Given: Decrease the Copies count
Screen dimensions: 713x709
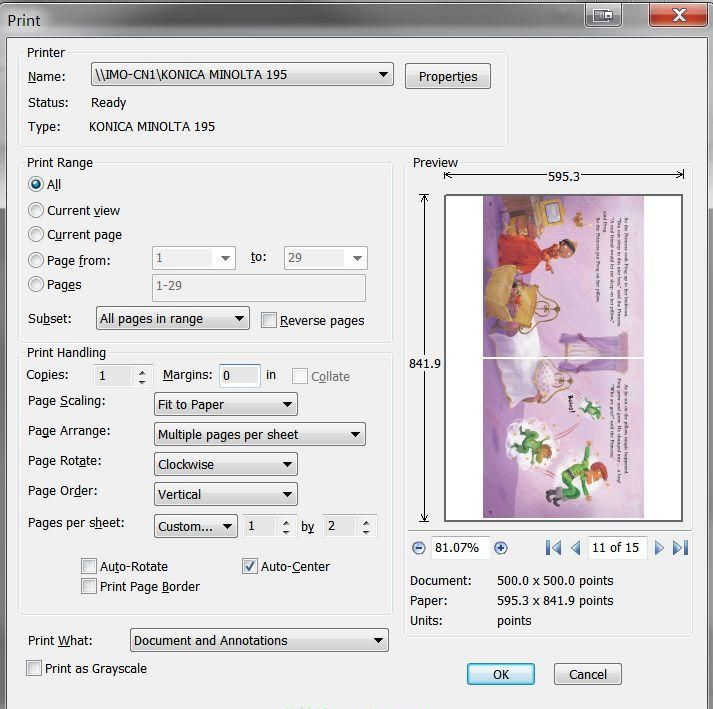Looking at the screenshot, I should 142,382.
